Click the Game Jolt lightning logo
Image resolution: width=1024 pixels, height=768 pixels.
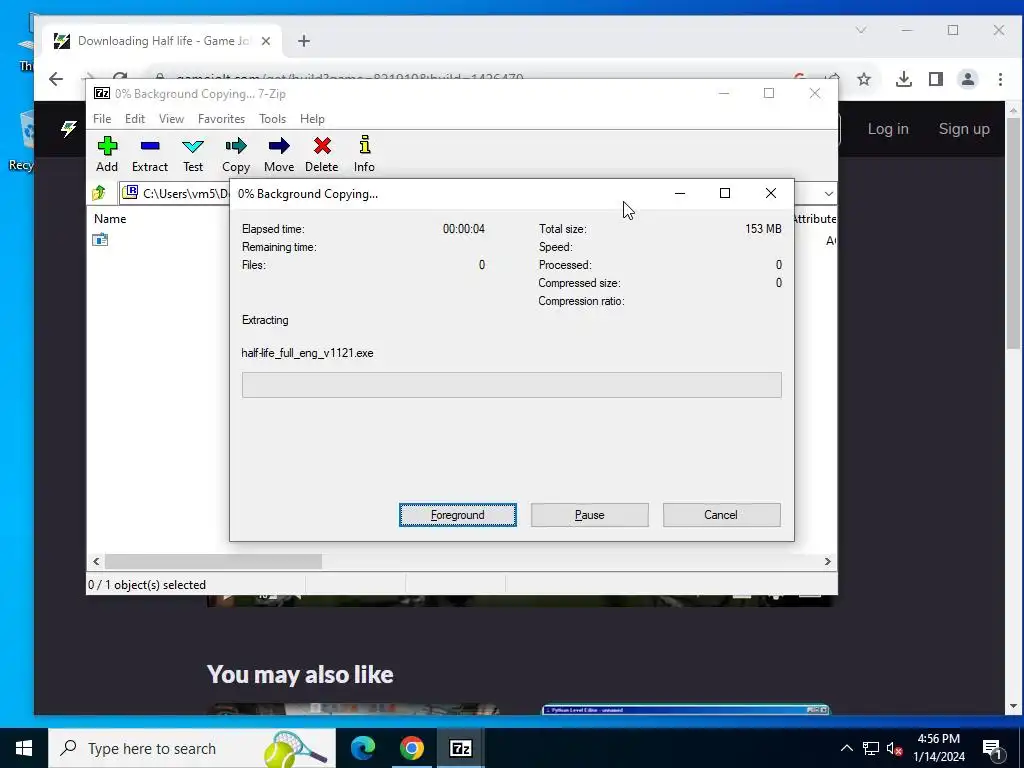(69, 129)
